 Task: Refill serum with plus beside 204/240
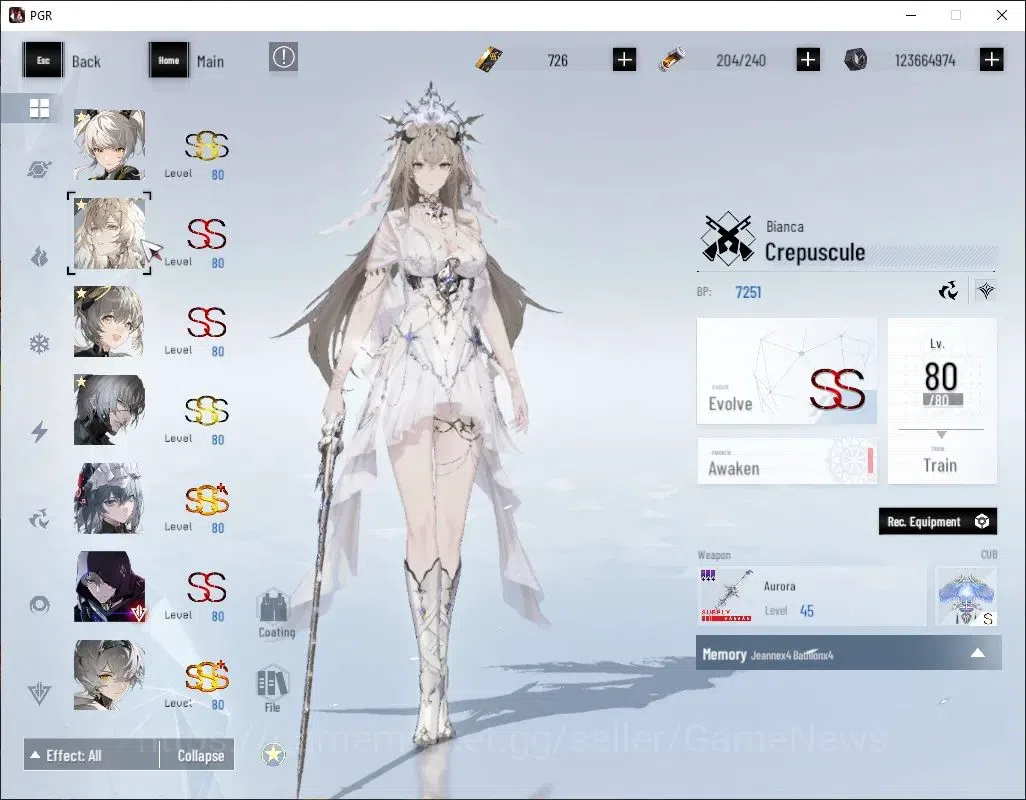pyautogui.click(x=808, y=60)
